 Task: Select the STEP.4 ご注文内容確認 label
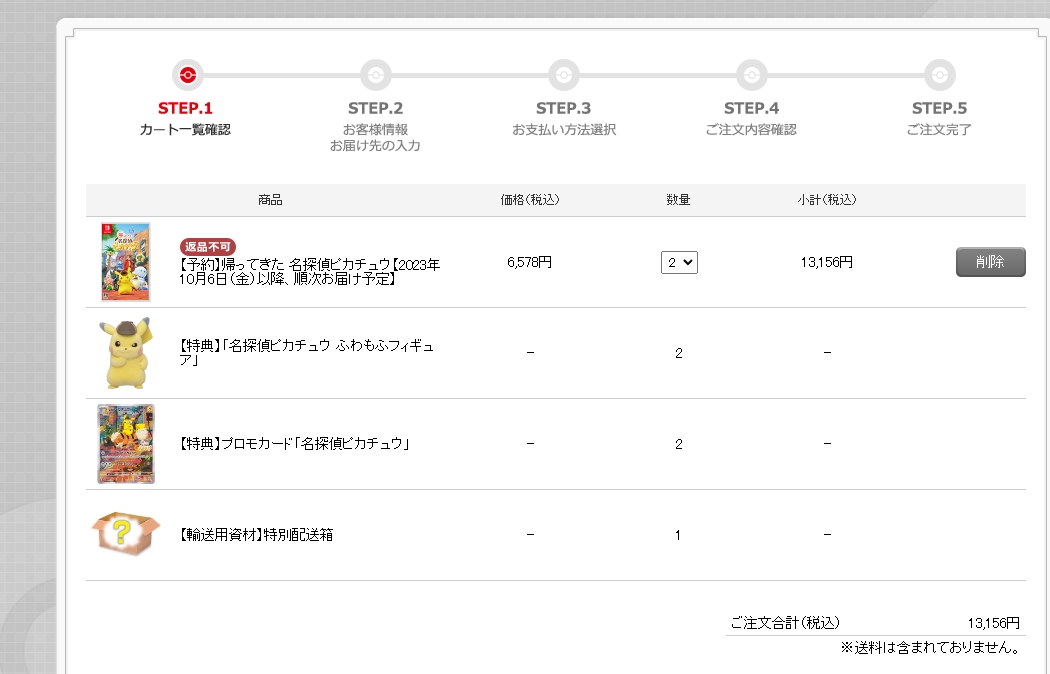click(x=751, y=129)
